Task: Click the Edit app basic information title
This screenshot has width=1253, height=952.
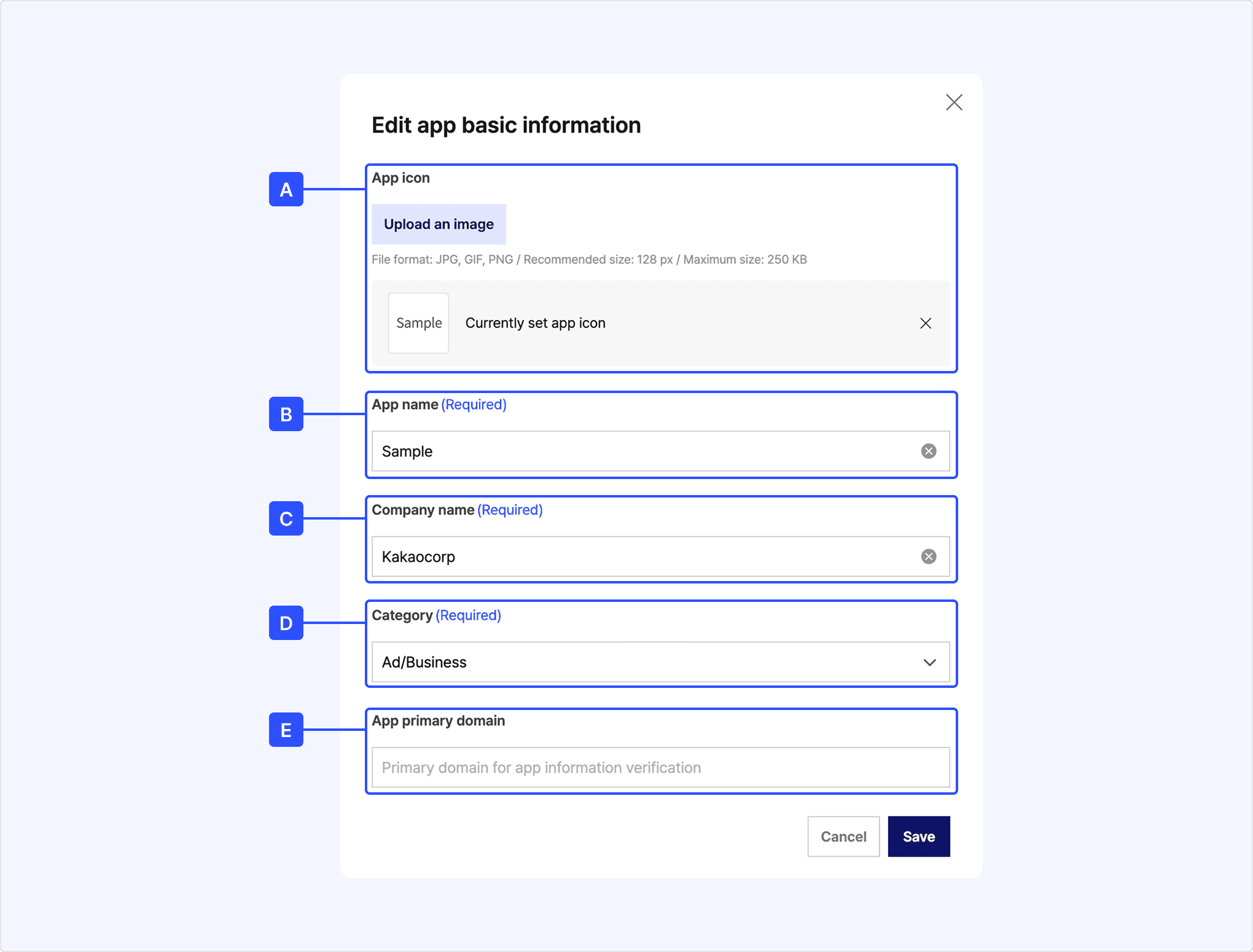Action: click(506, 125)
